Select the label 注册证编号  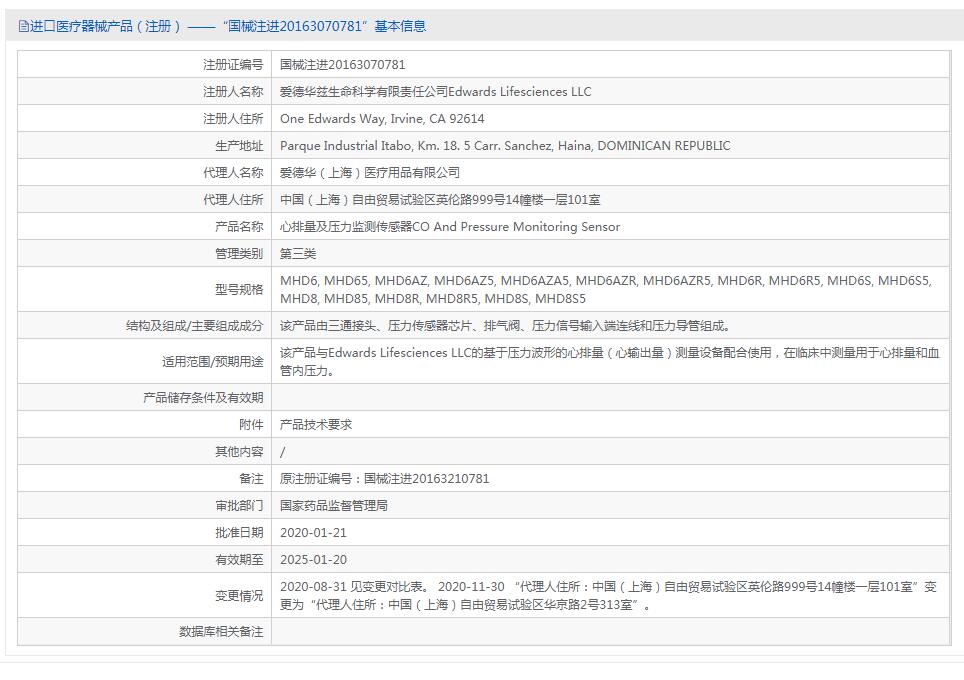[x=233, y=65]
